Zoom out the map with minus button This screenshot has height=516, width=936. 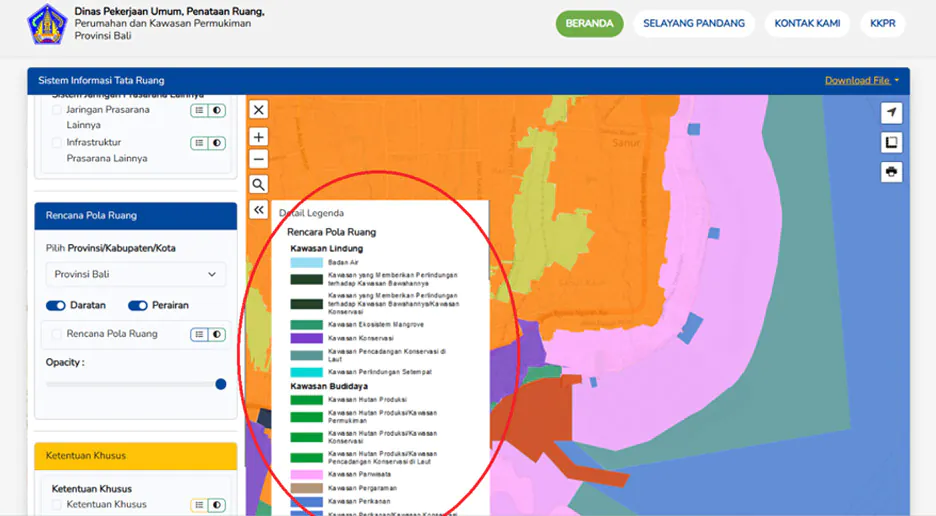coord(258,159)
